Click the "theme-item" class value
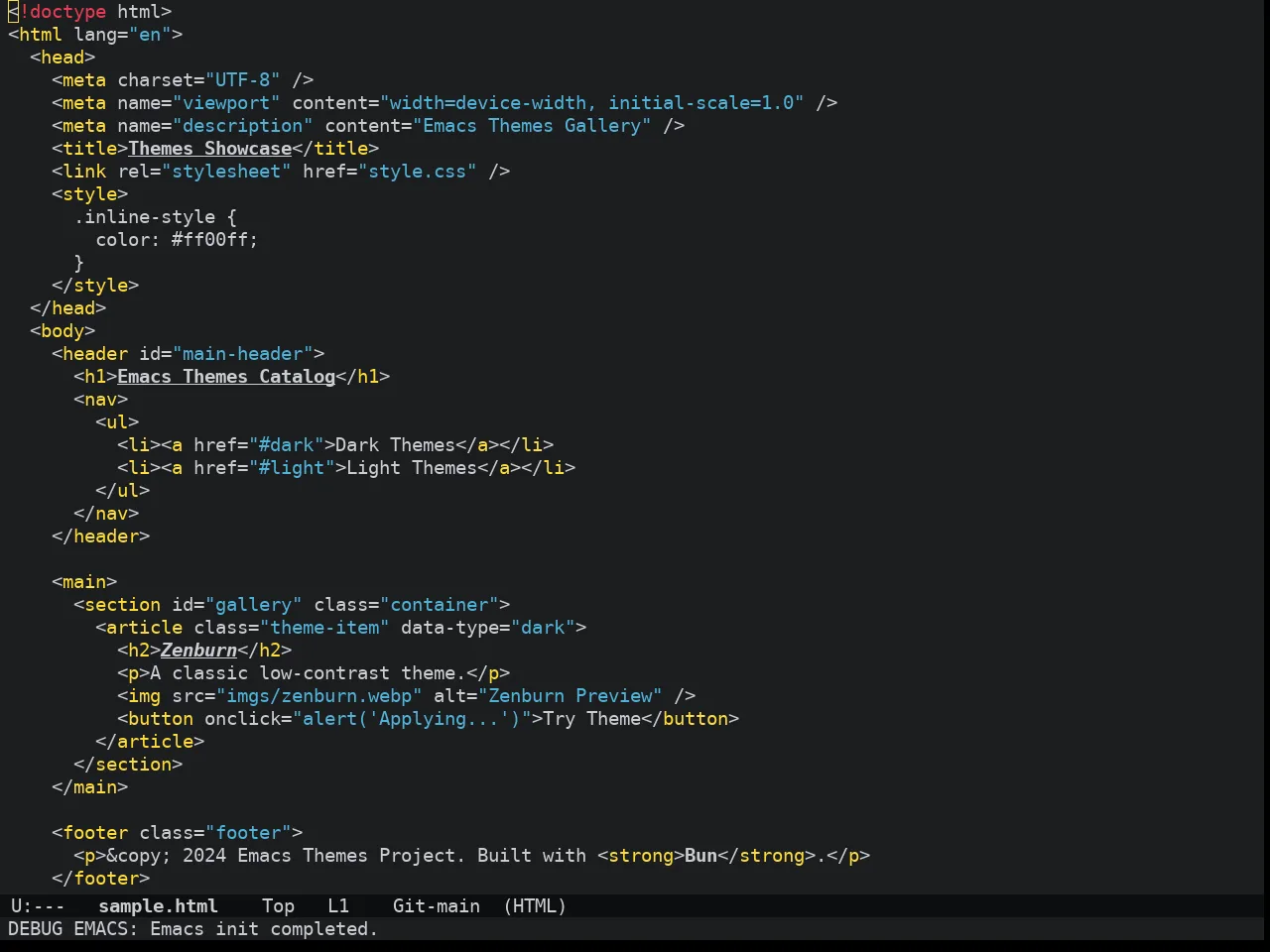 324,628
